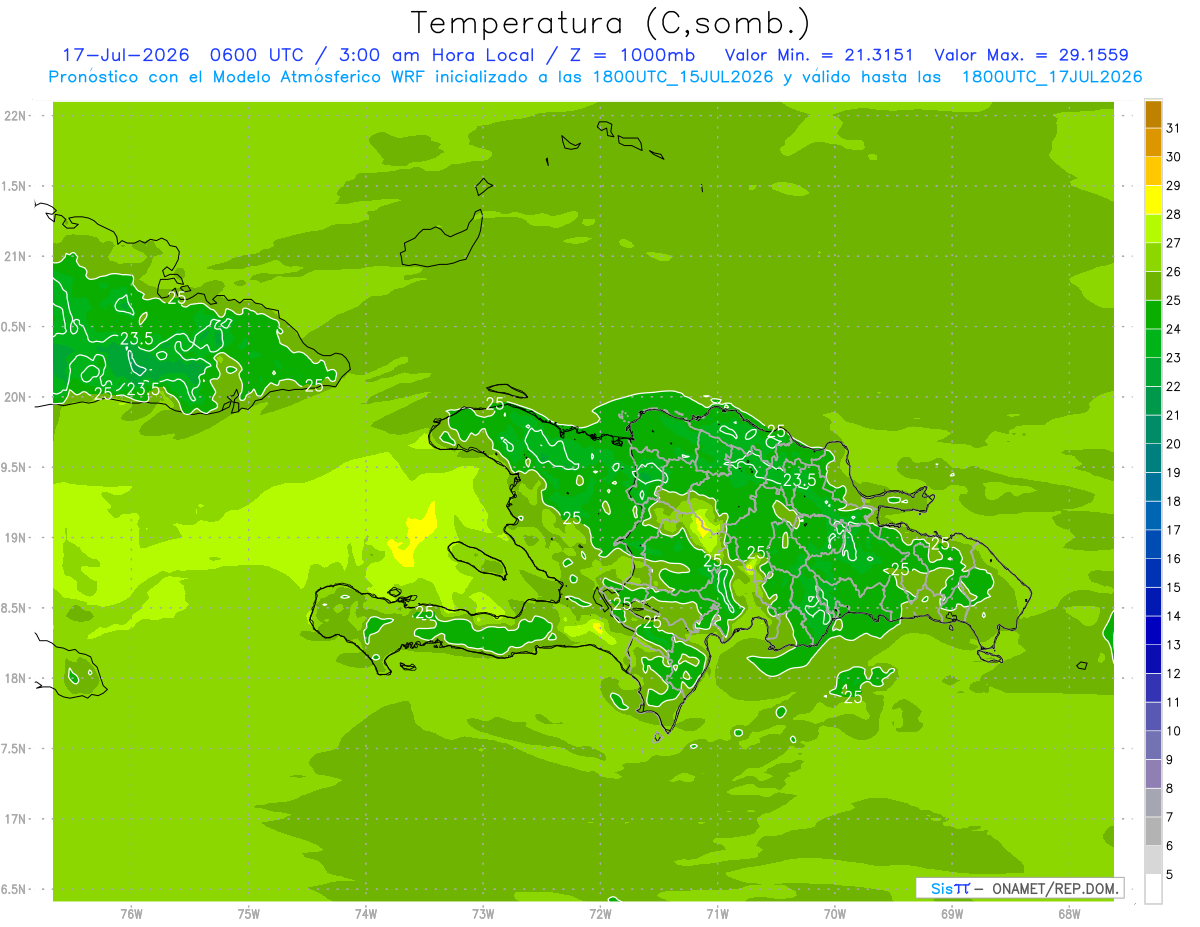Click the '20N' latitude axis label

(15, 397)
